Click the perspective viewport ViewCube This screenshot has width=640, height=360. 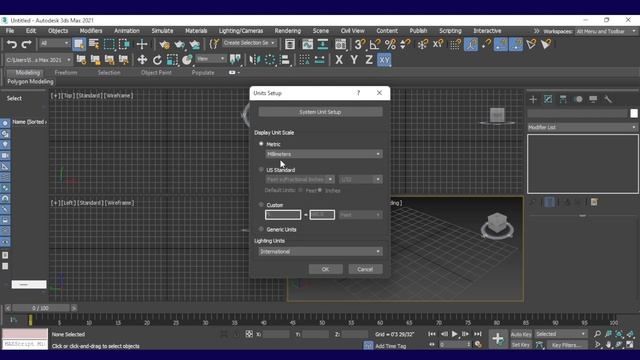tap(497, 225)
